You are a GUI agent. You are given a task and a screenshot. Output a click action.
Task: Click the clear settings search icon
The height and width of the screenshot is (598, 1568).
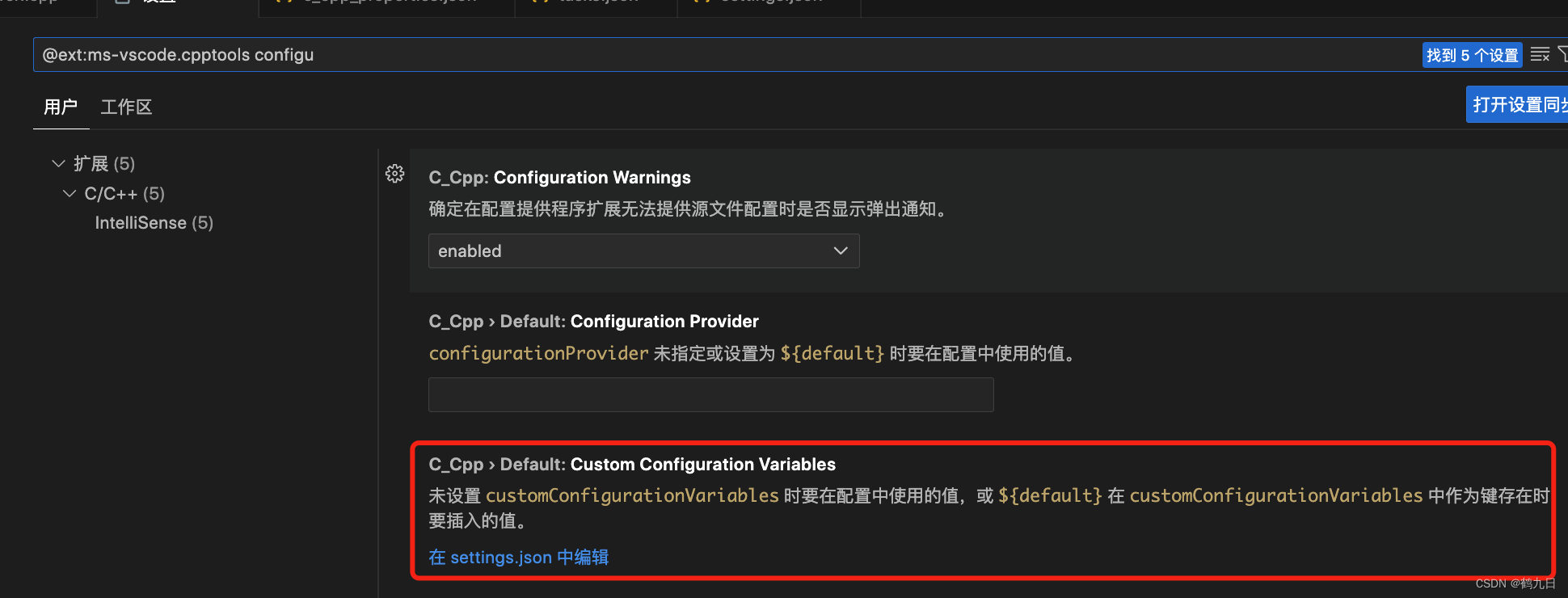pos(1540,55)
